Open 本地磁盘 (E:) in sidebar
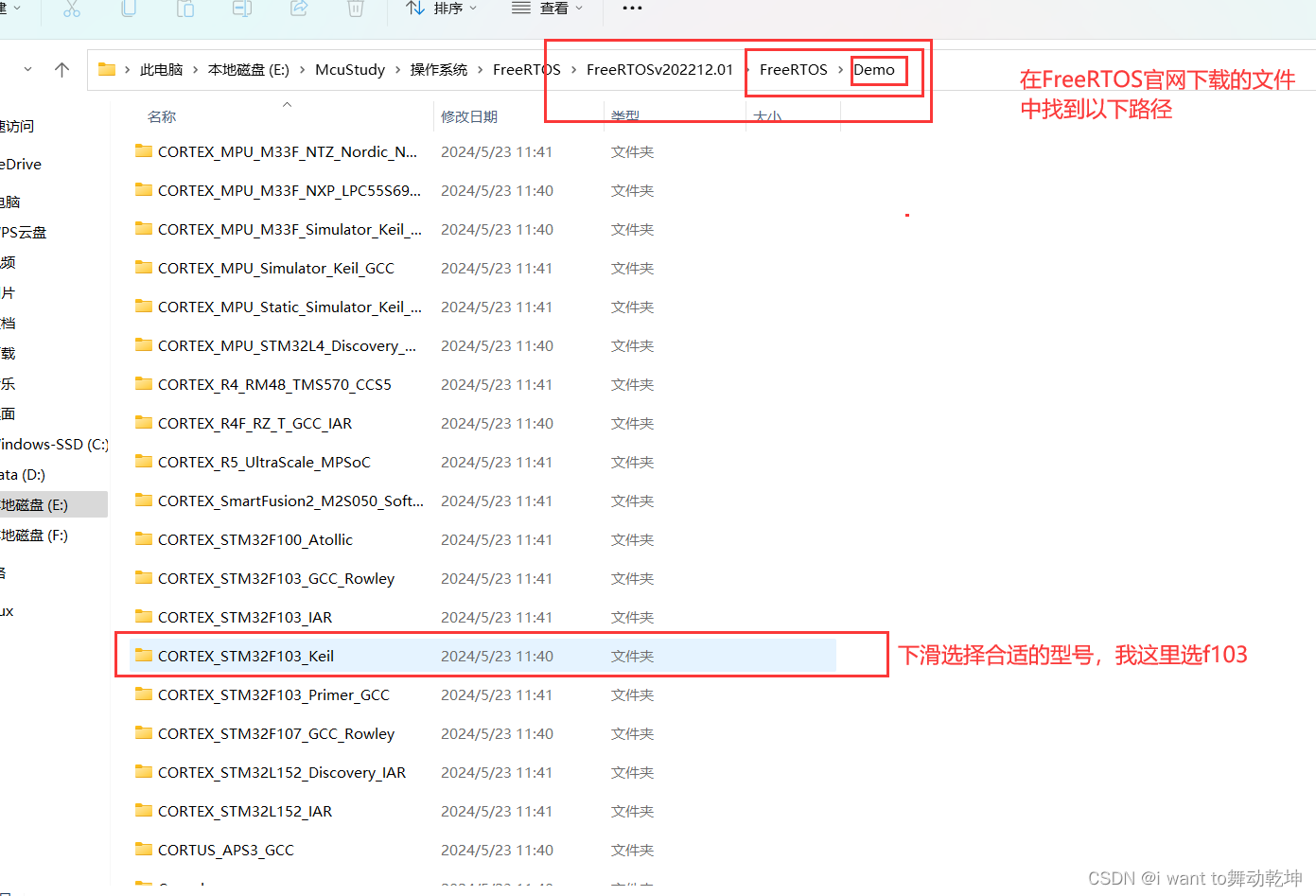The height and width of the screenshot is (896, 1316). (54, 505)
